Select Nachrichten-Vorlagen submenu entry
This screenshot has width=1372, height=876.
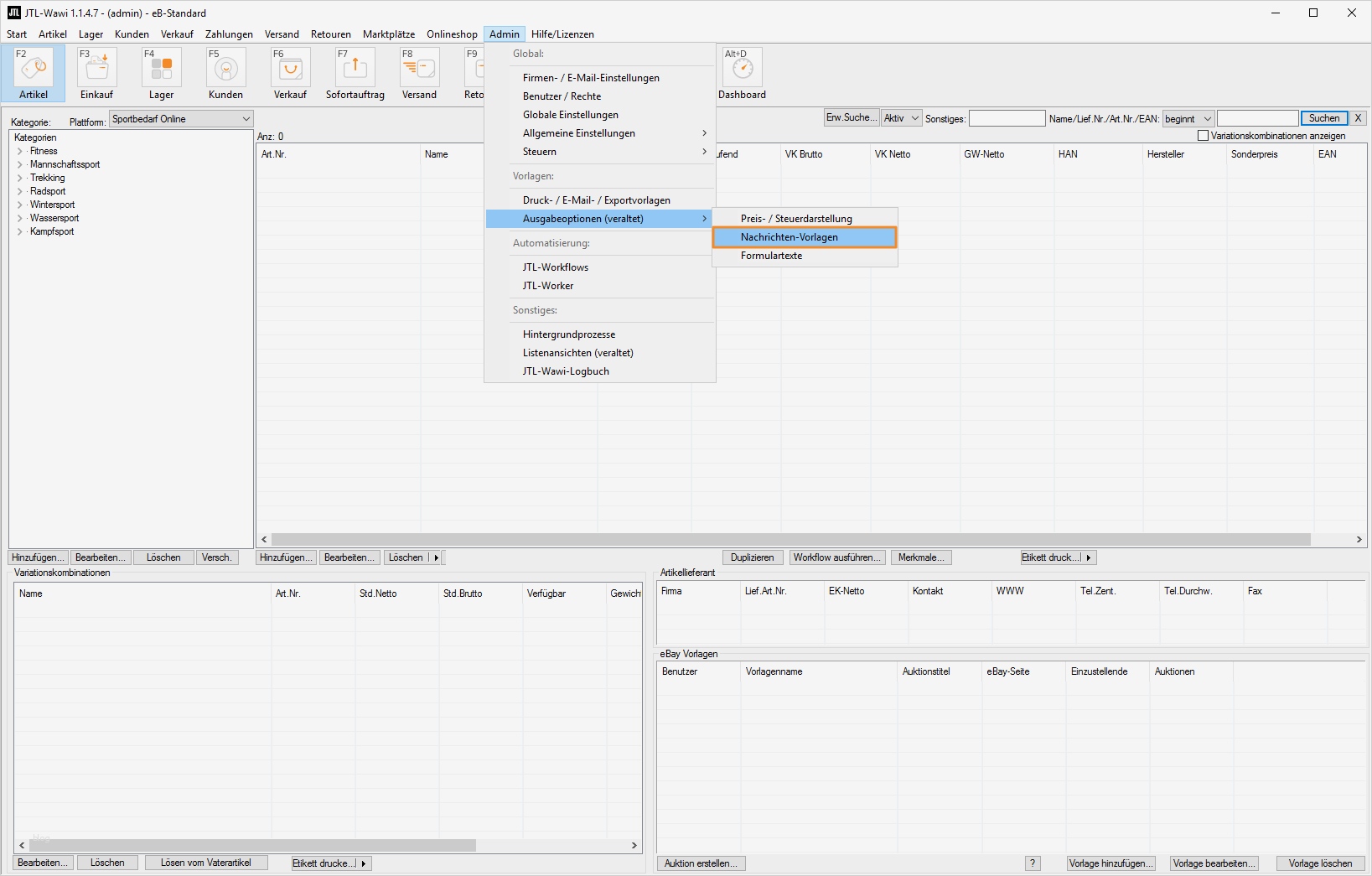805,237
